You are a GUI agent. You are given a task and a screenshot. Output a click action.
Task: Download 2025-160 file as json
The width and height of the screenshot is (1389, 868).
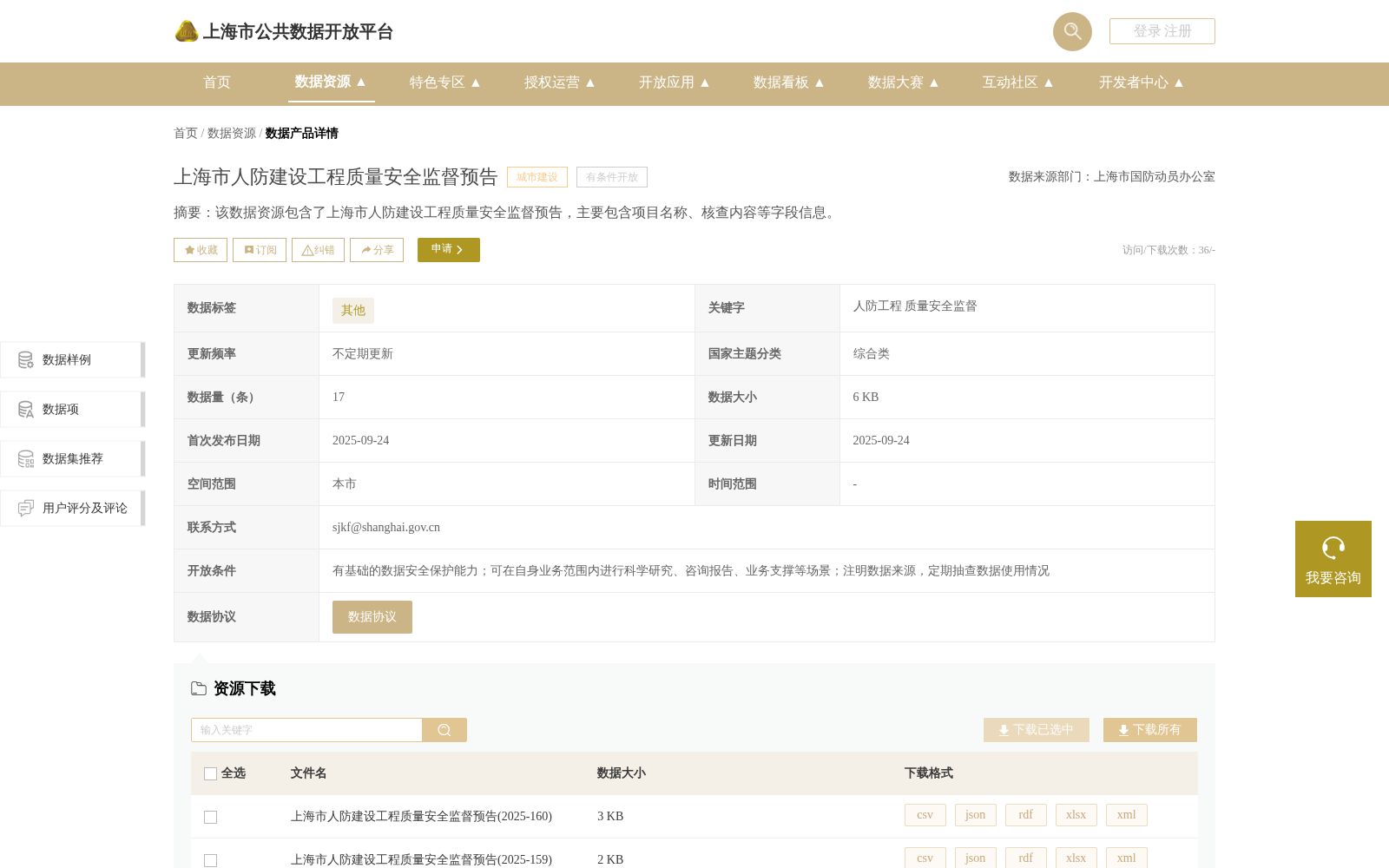click(976, 815)
